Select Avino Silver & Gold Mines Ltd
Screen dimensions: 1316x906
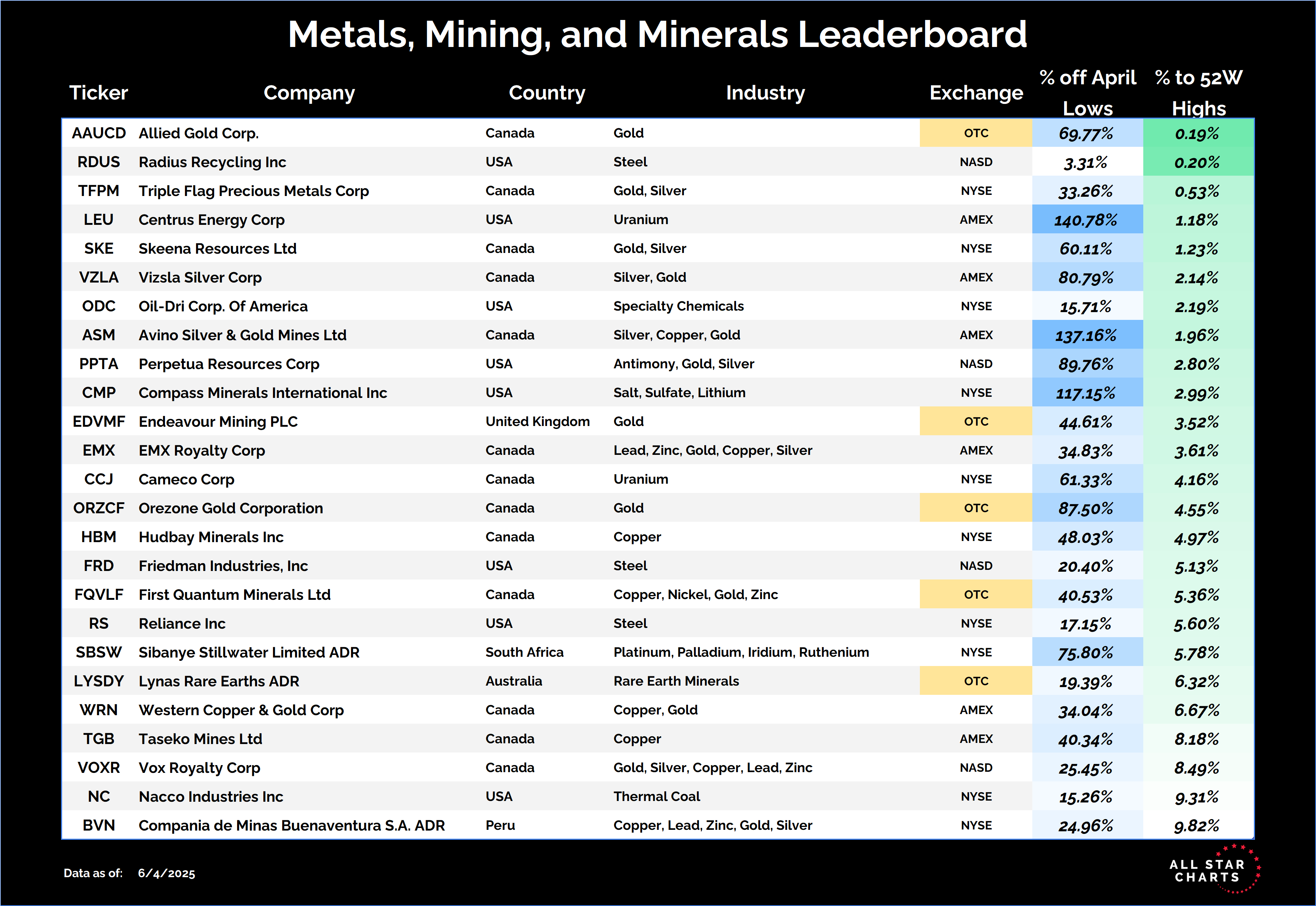pos(242,335)
